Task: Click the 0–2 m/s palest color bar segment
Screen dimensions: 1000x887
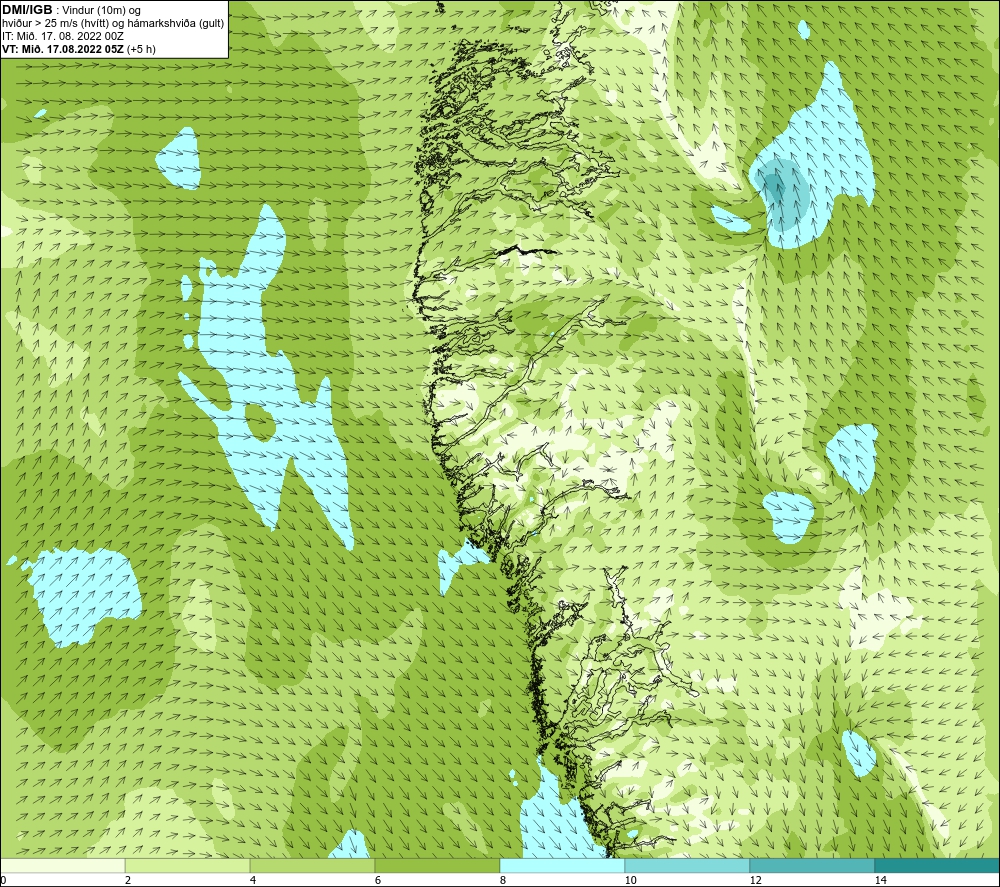Action: [x=62, y=865]
